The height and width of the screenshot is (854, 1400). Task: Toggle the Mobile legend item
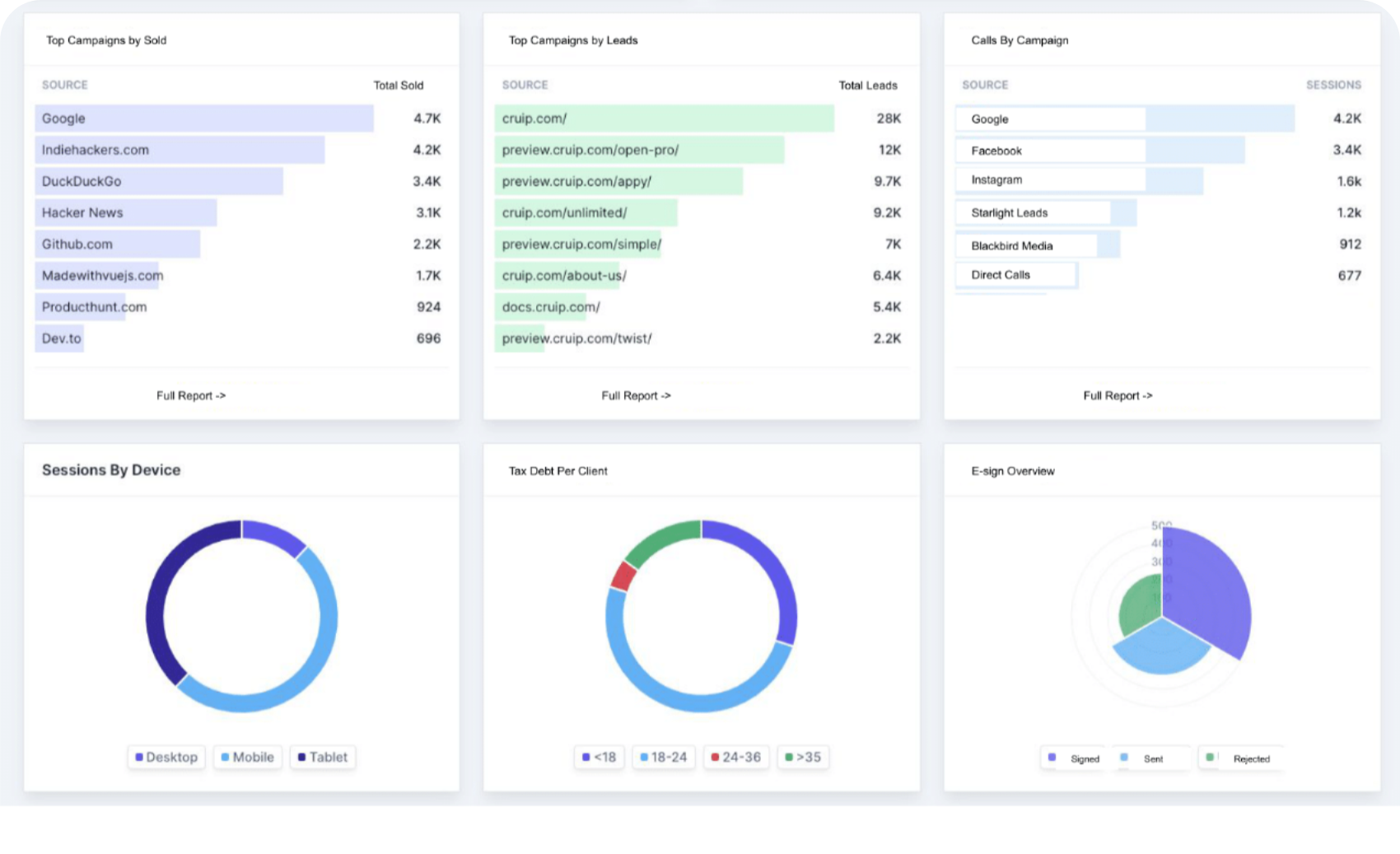tap(247, 757)
